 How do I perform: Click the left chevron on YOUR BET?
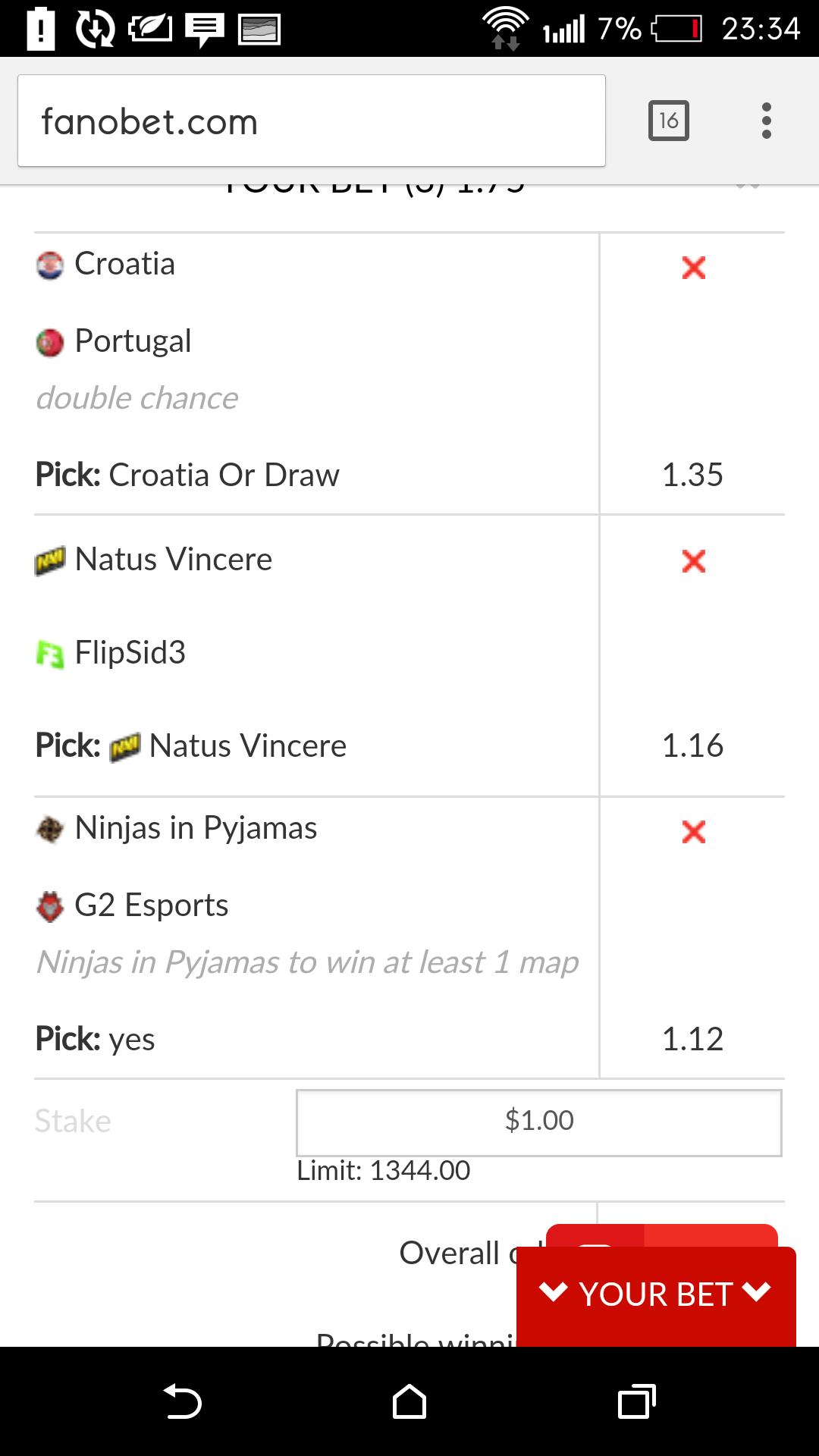point(554,1291)
